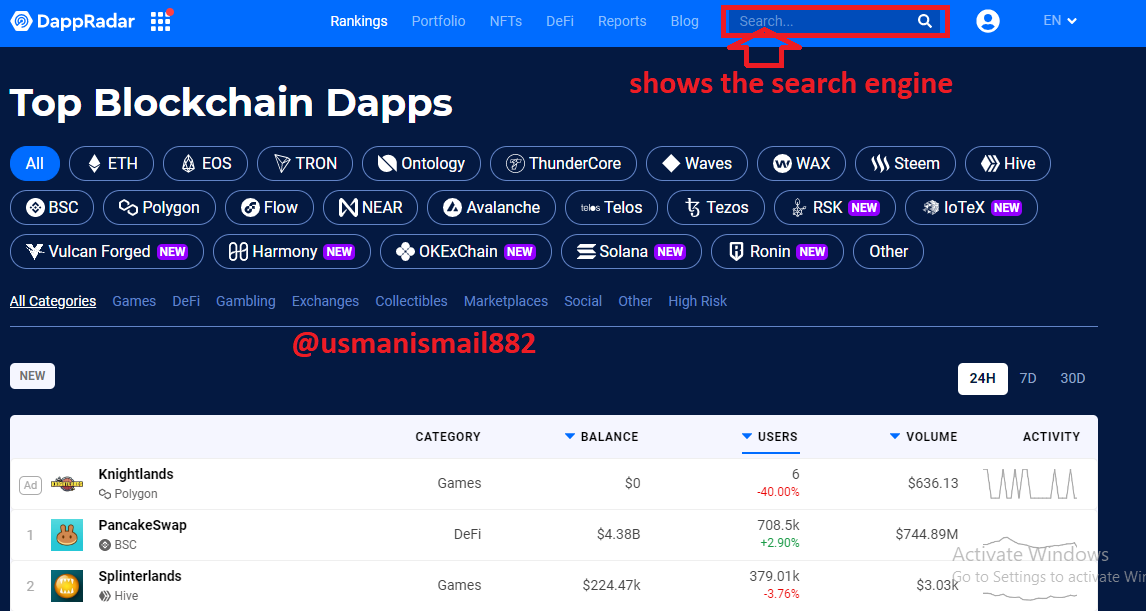Choose the Harmony chain filter

[292, 251]
